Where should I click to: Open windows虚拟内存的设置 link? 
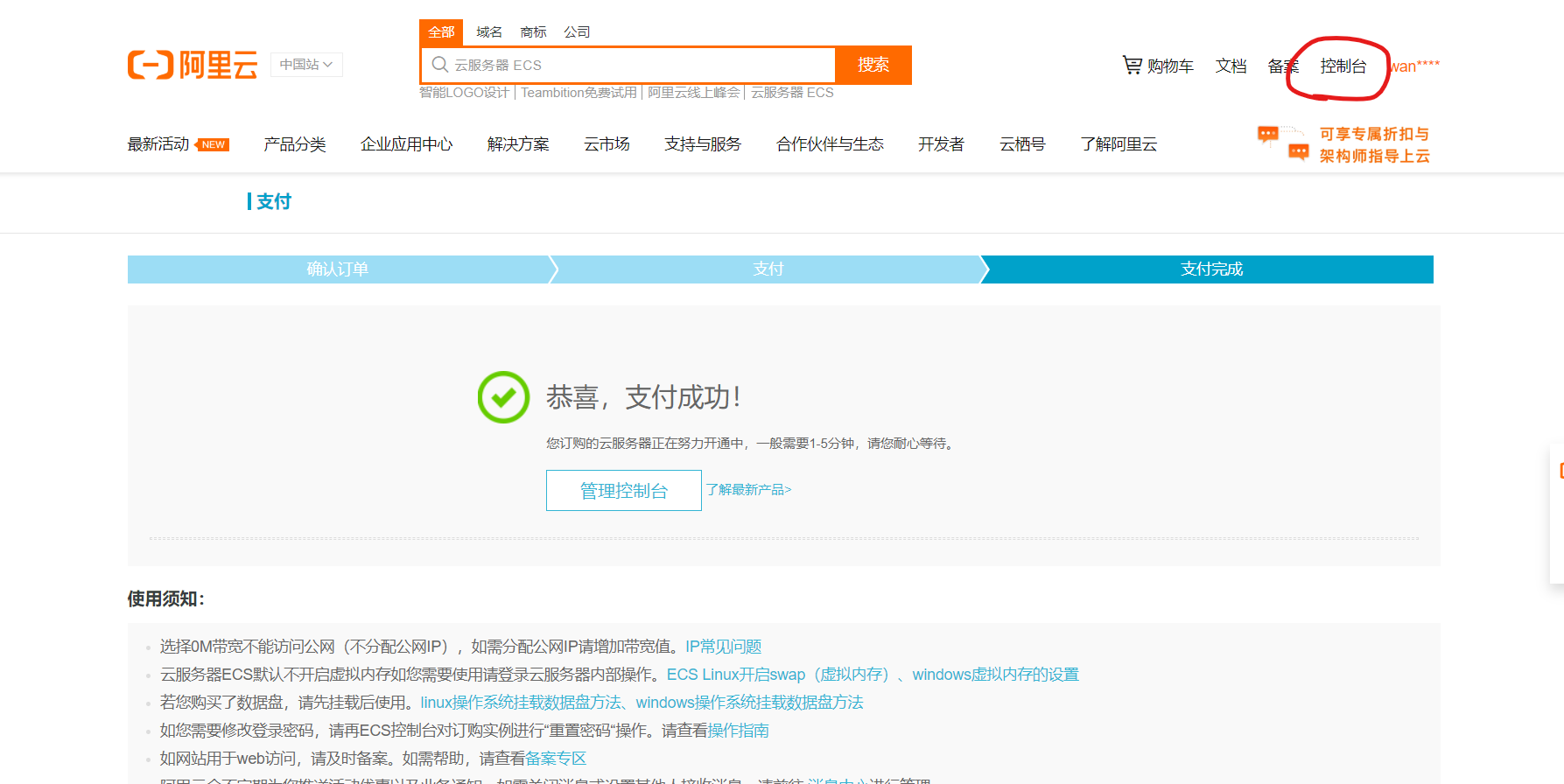[x=995, y=675]
